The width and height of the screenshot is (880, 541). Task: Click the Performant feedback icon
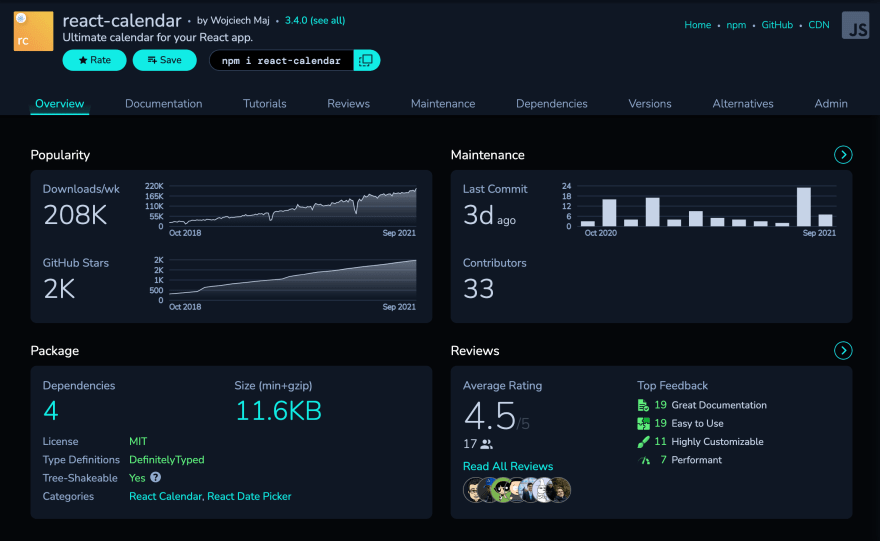[644, 460]
